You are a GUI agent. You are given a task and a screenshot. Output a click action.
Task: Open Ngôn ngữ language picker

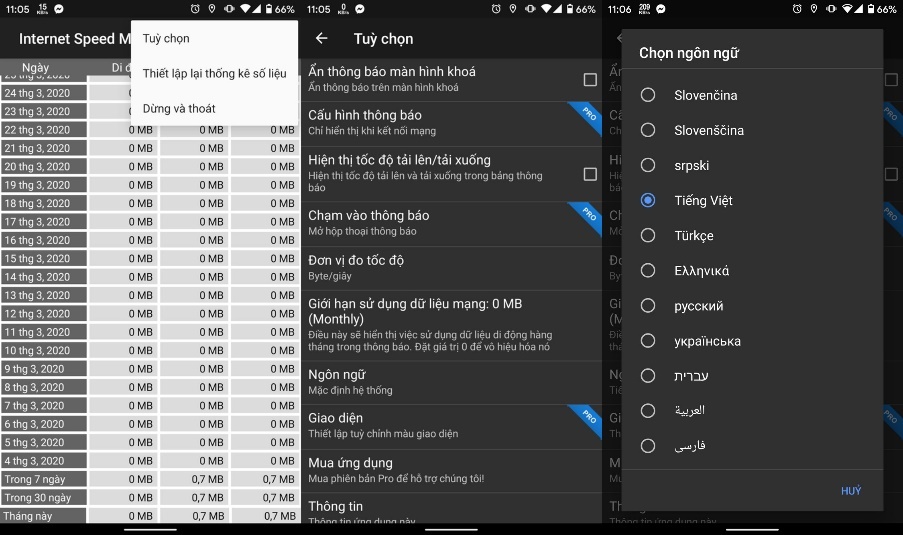click(x=450, y=382)
